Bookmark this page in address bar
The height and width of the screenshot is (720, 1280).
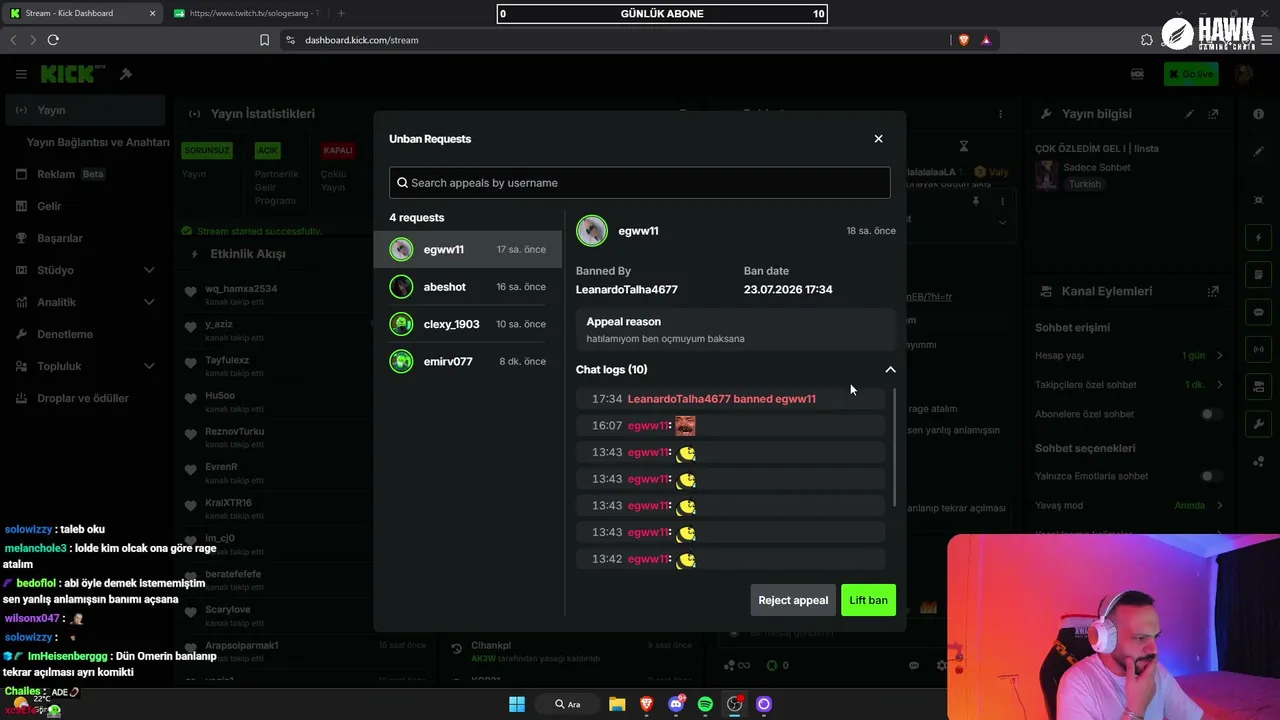[264, 40]
